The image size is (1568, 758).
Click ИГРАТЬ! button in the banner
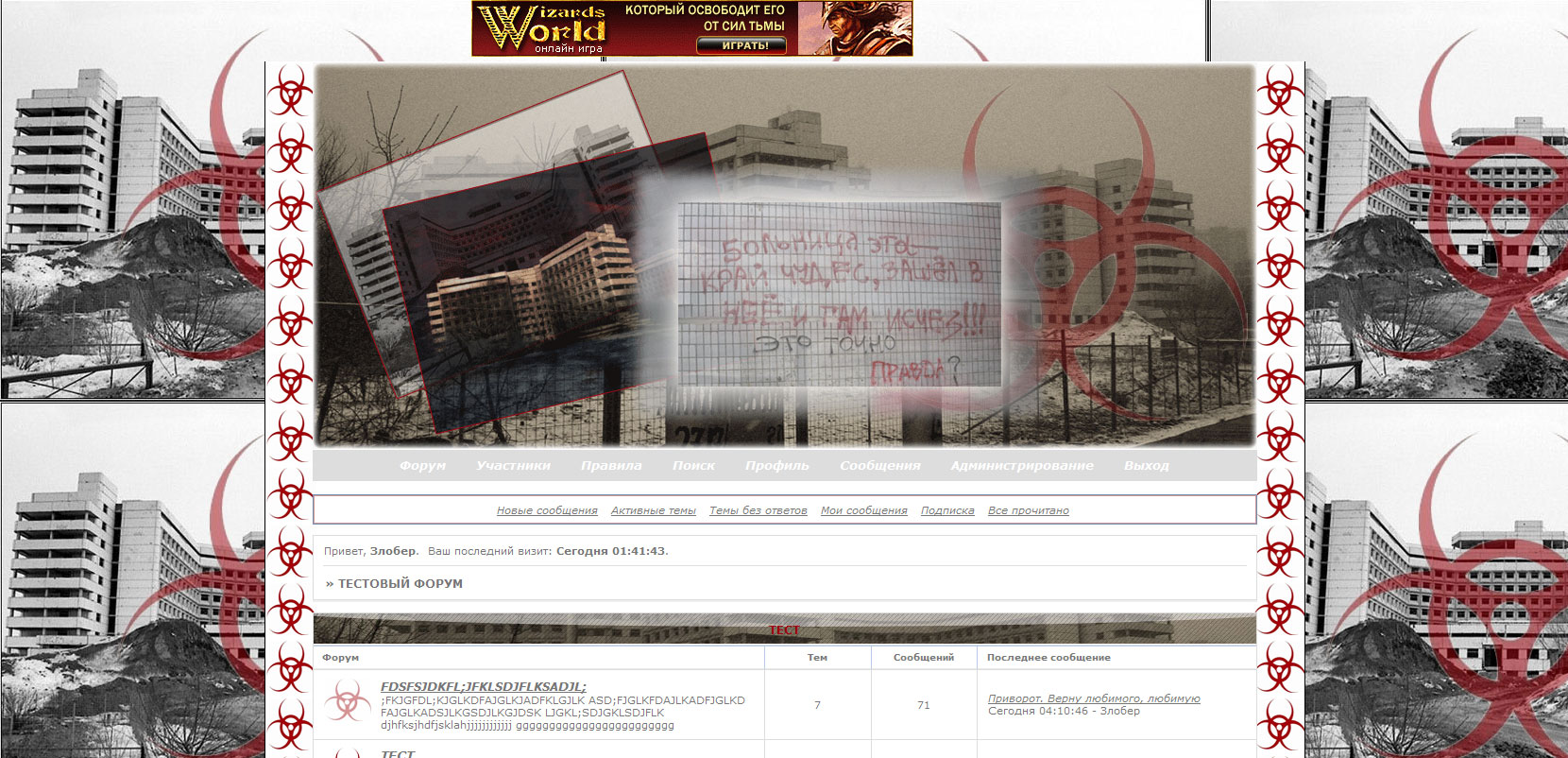coord(741,44)
